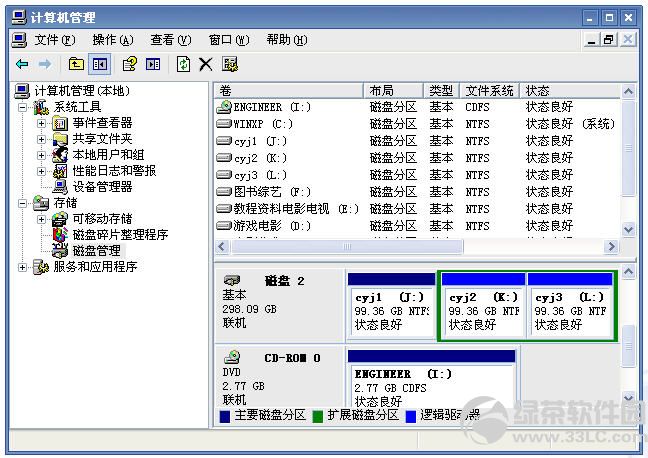Click the delete X toolbar icon
Screen dimensions: 648x458
tap(205, 64)
